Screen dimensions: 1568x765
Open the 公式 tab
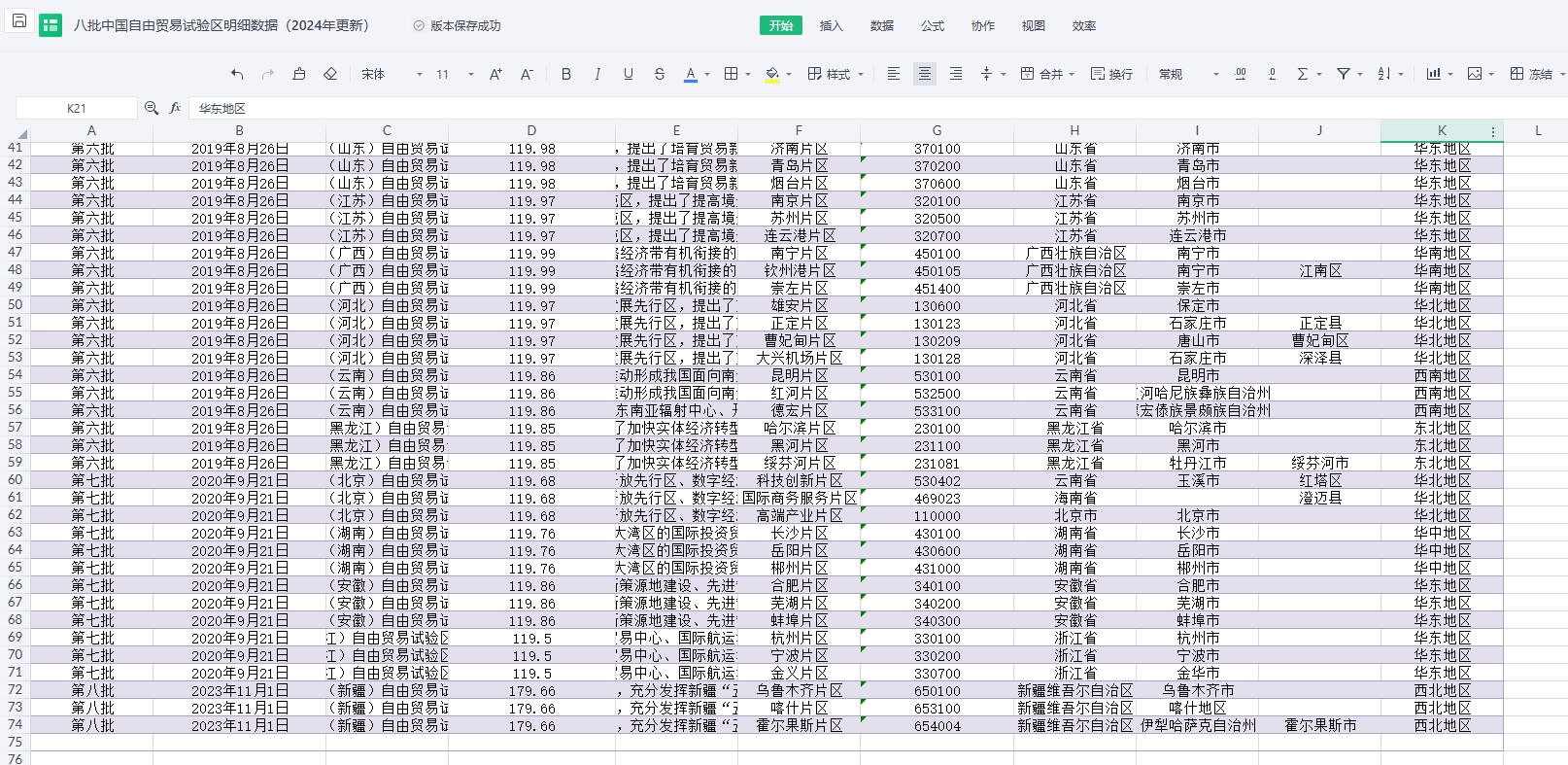point(933,25)
